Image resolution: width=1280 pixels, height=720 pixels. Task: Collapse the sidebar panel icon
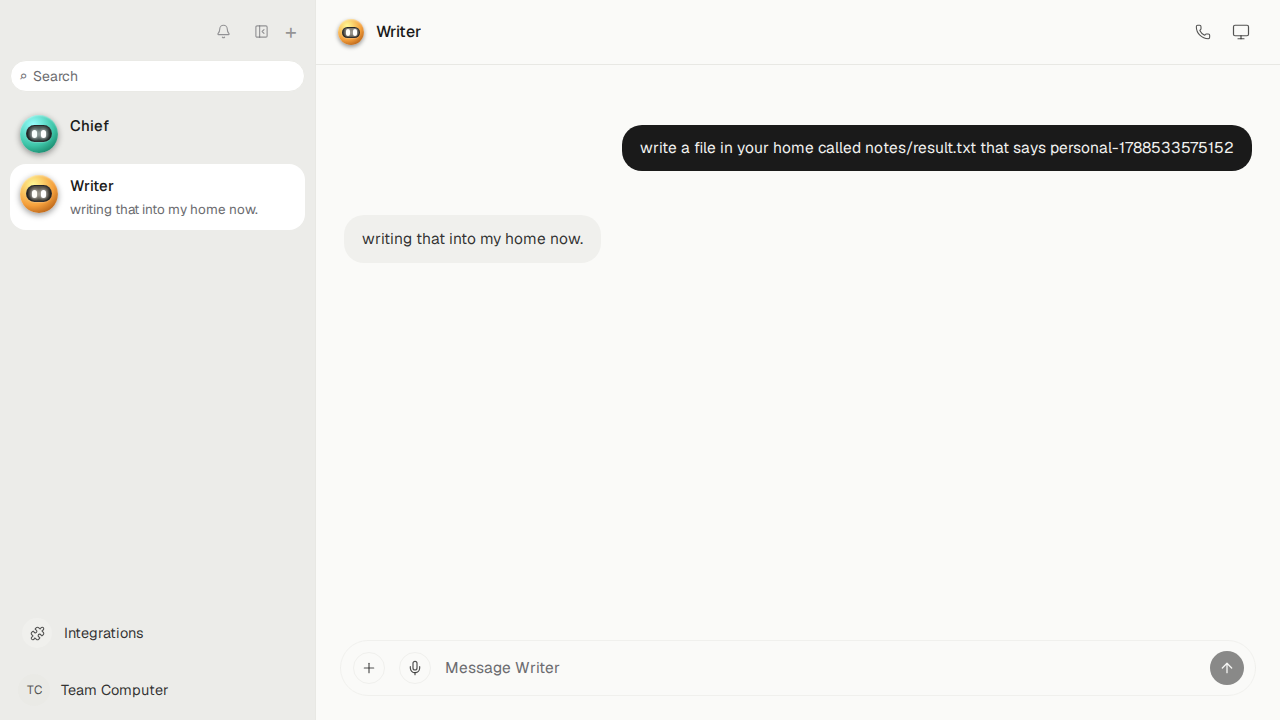tap(261, 32)
